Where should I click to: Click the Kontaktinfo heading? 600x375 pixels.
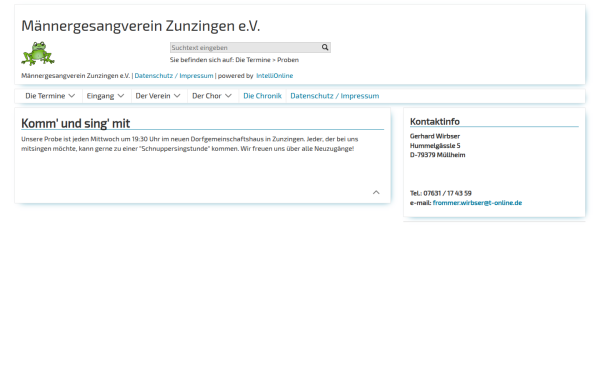(435, 122)
